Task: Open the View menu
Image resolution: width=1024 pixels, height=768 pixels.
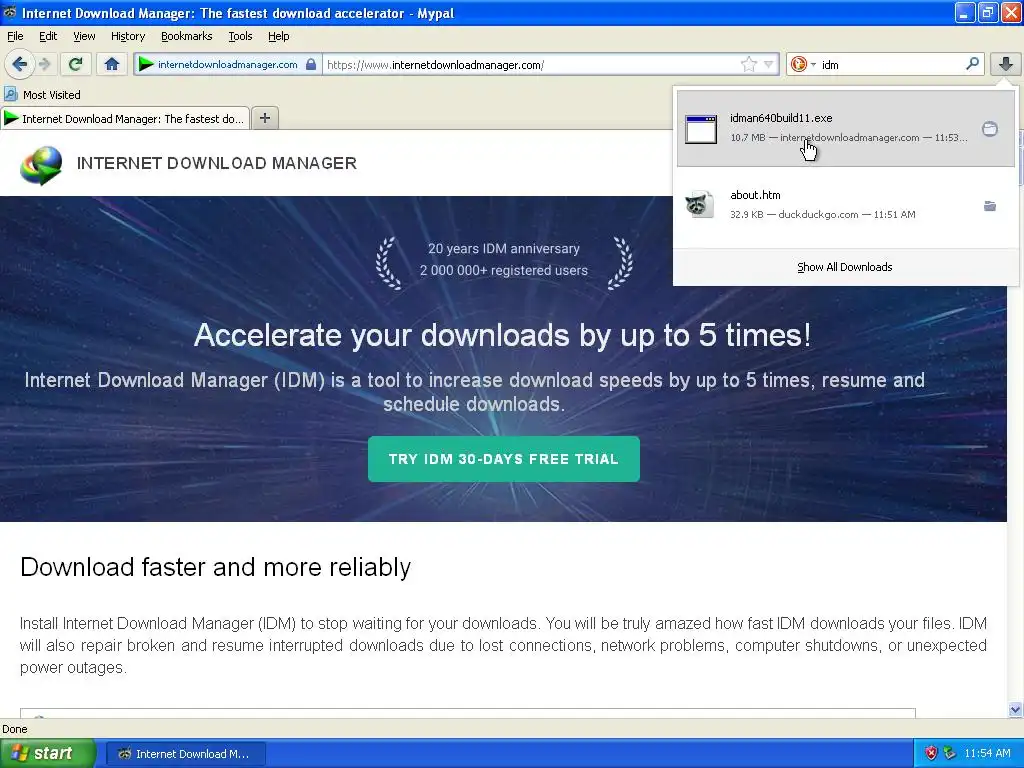Action: click(84, 36)
